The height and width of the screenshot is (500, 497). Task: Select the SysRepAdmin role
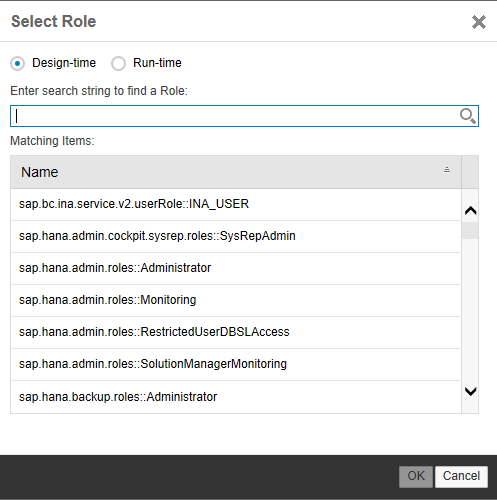(236, 236)
